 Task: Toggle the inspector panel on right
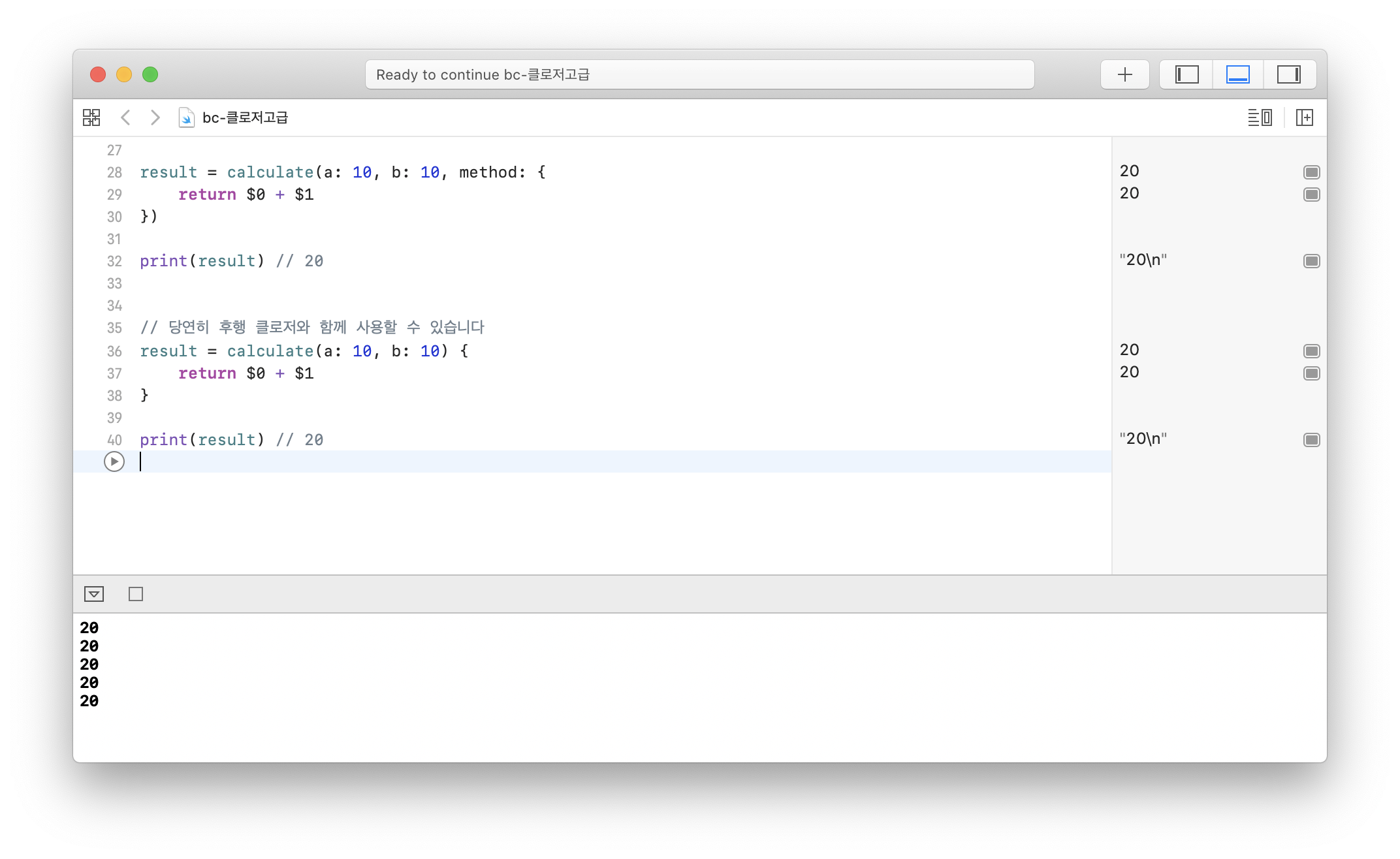(1288, 74)
